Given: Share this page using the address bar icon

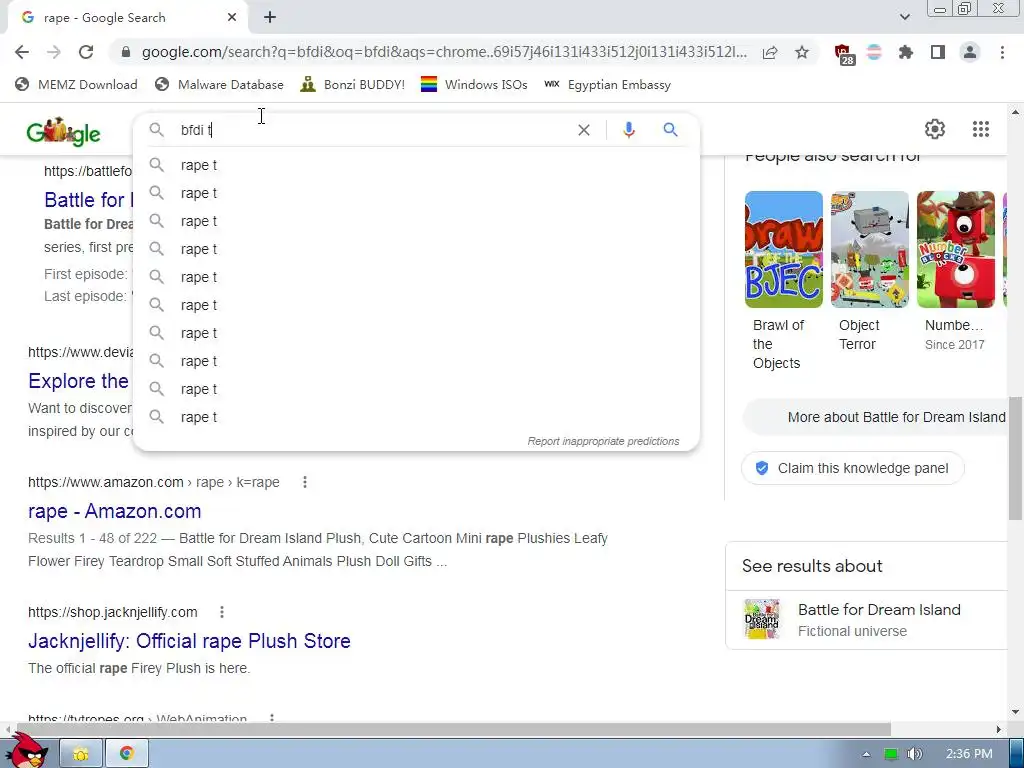Looking at the screenshot, I should pos(770,52).
